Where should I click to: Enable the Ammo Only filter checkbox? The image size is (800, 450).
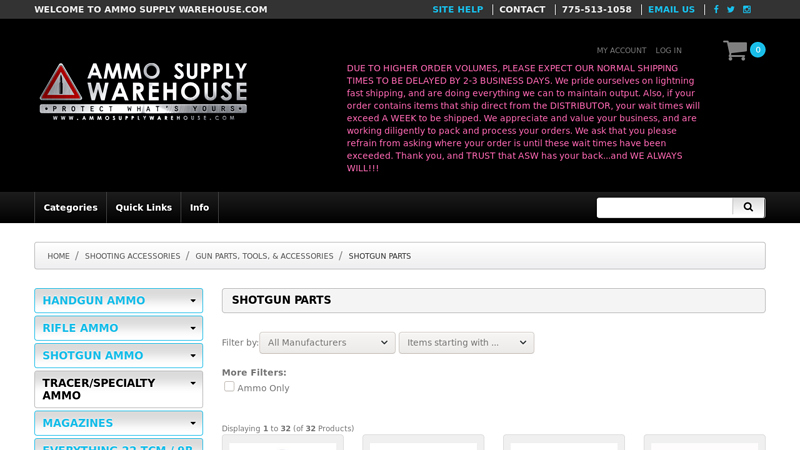(x=229, y=386)
